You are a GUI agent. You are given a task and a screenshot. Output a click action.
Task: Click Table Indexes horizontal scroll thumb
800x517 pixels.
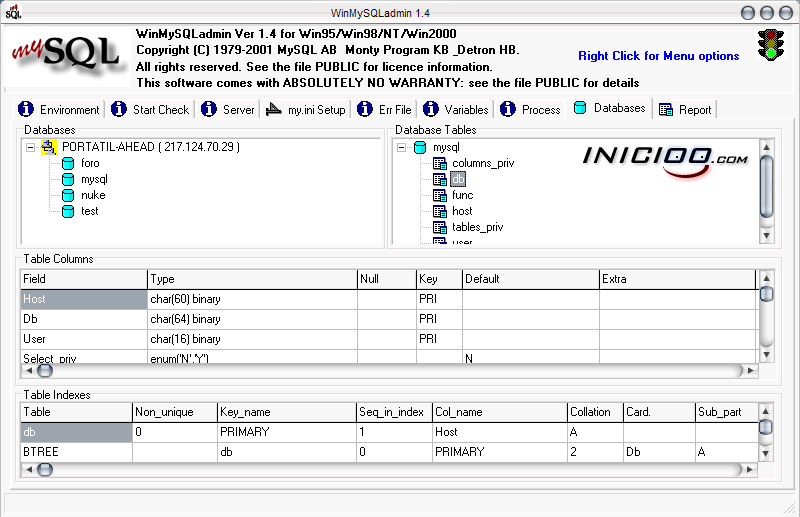[45, 470]
